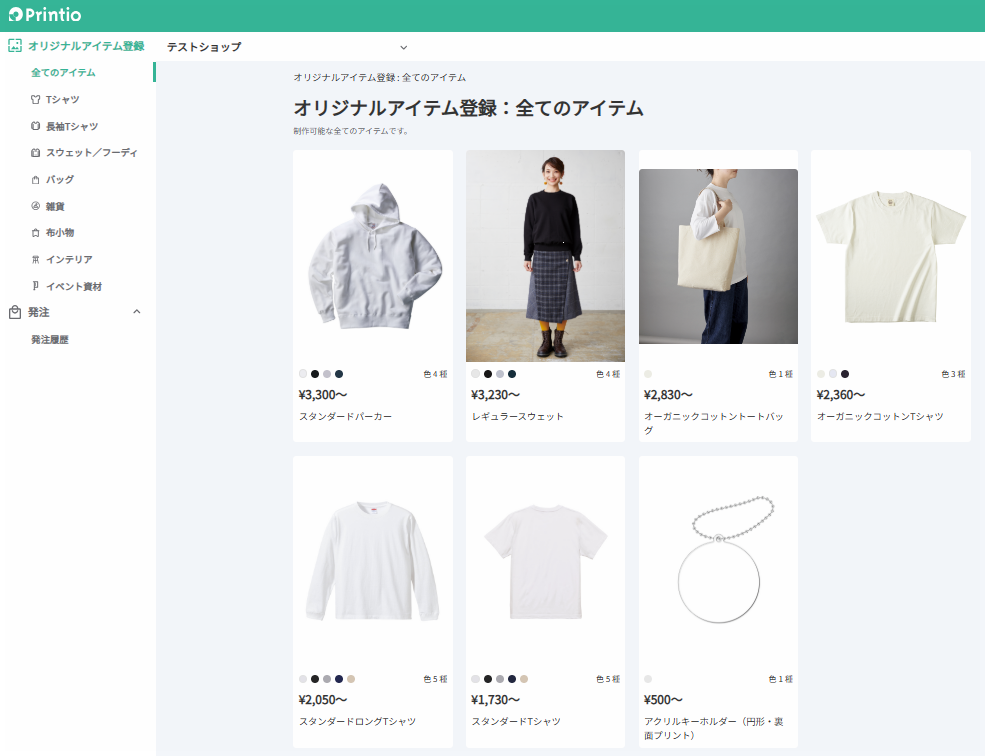Click the バッグ bag icon in sidebar

pos(36,180)
